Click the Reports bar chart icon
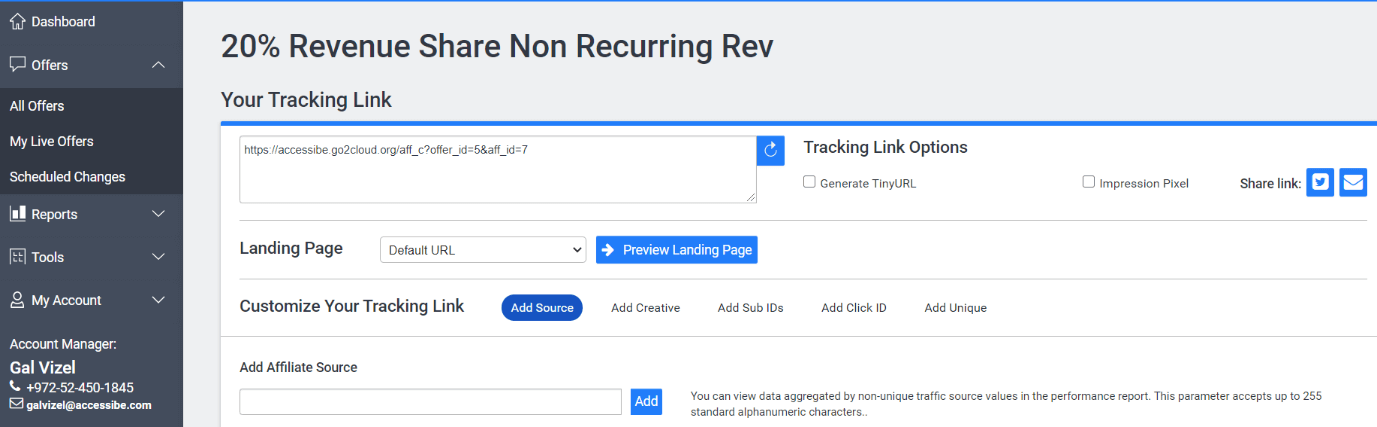This screenshot has height=427, width=1377. [x=17, y=214]
